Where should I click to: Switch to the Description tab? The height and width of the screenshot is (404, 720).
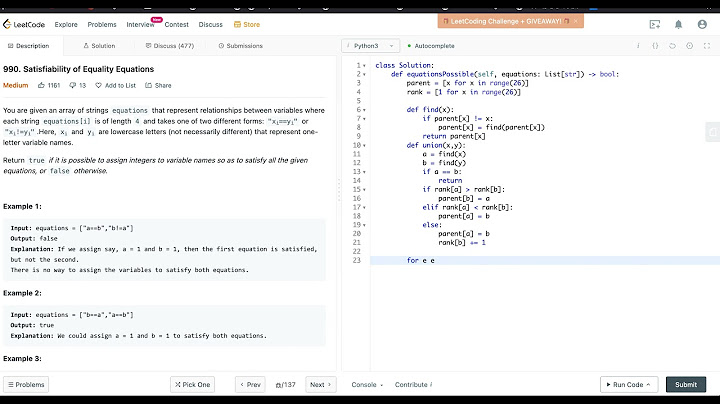(28, 46)
